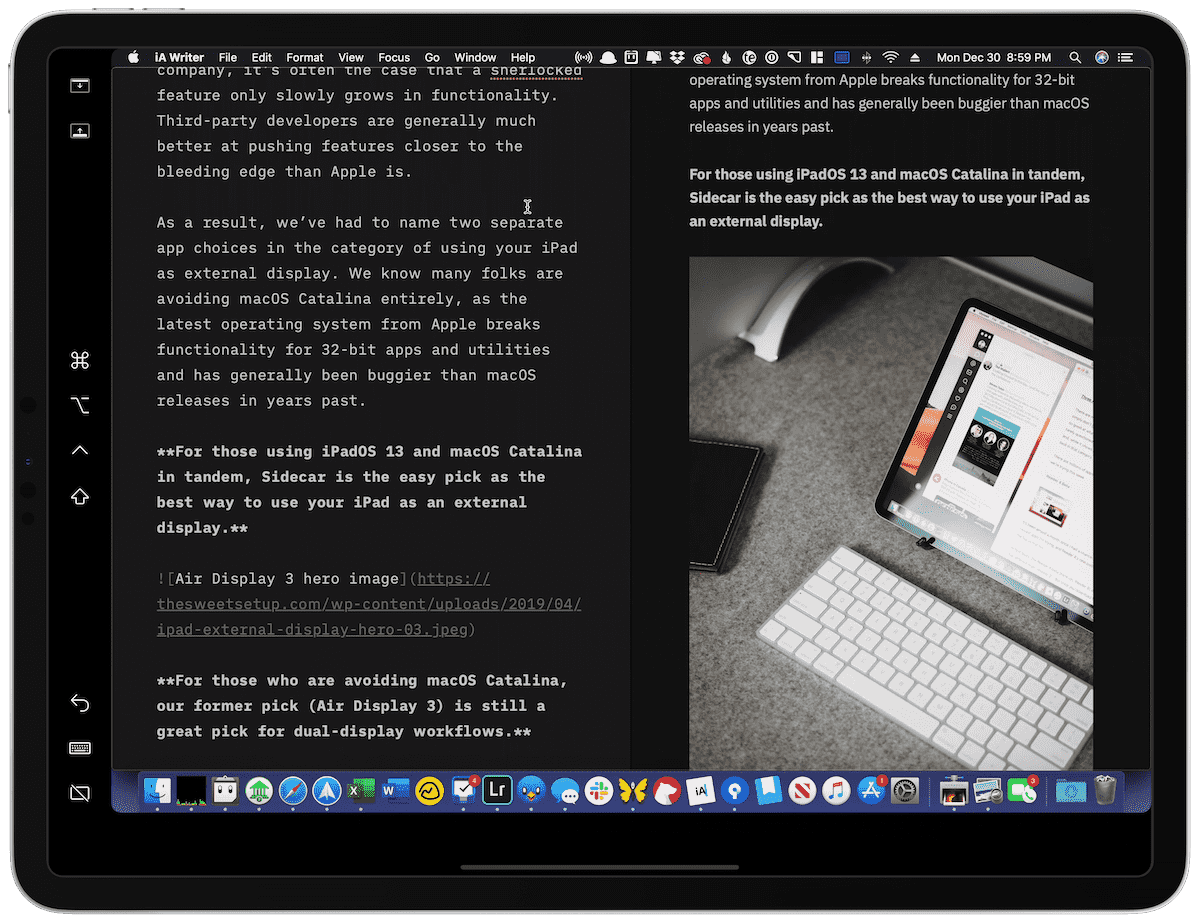The width and height of the screenshot is (1200, 924).
Task: Open Messages from the Dock
Action: 566,791
